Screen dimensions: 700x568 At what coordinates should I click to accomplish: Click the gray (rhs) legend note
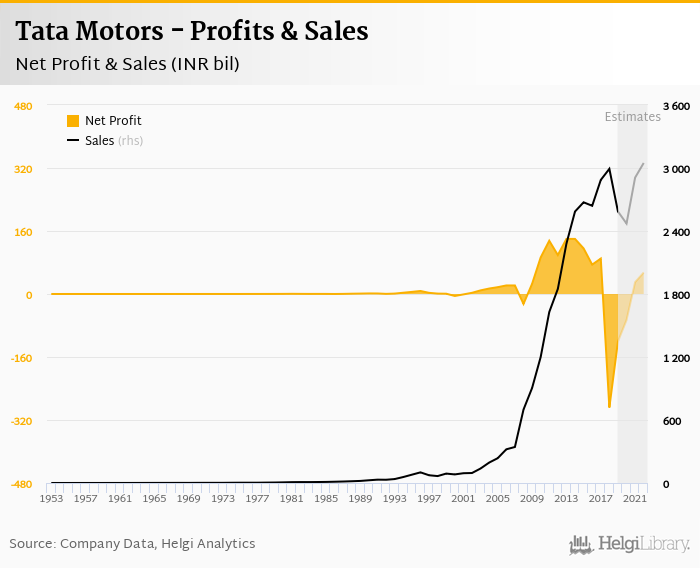[130, 141]
